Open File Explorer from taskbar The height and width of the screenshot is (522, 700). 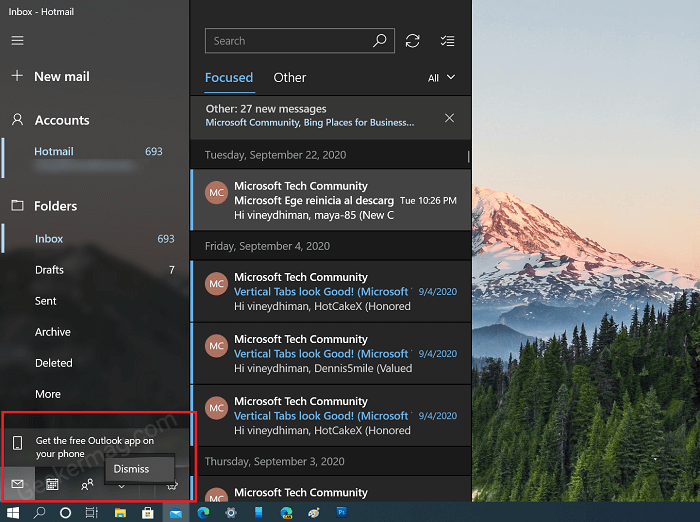[121, 513]
